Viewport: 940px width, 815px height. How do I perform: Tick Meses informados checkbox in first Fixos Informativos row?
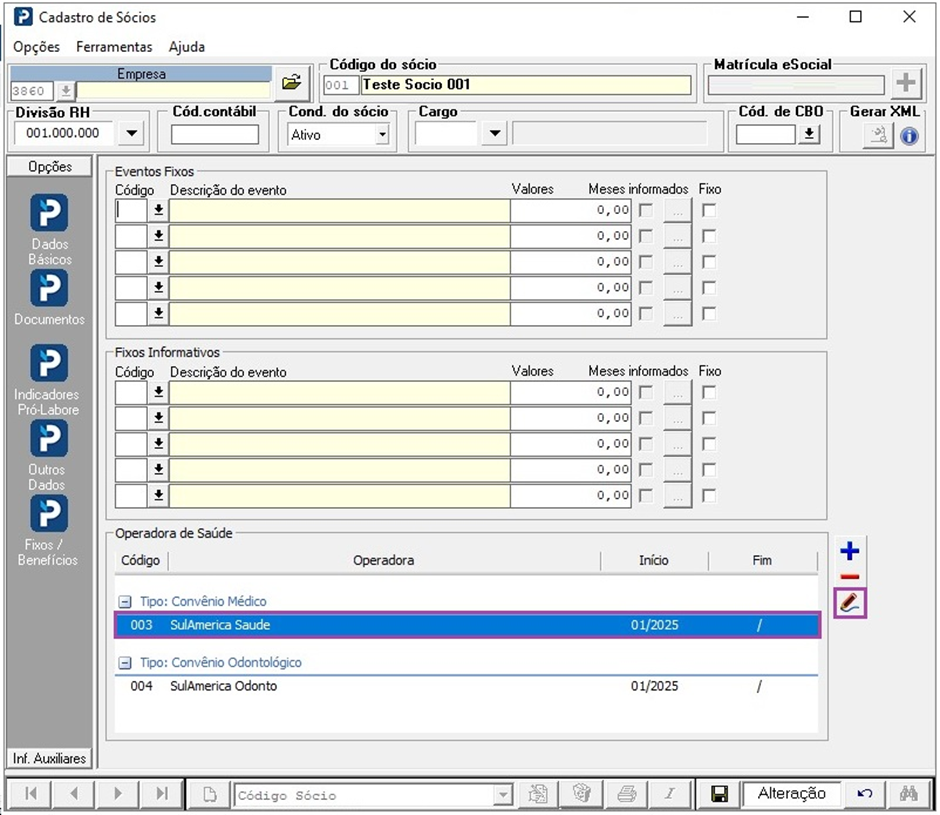click(646, 393)
